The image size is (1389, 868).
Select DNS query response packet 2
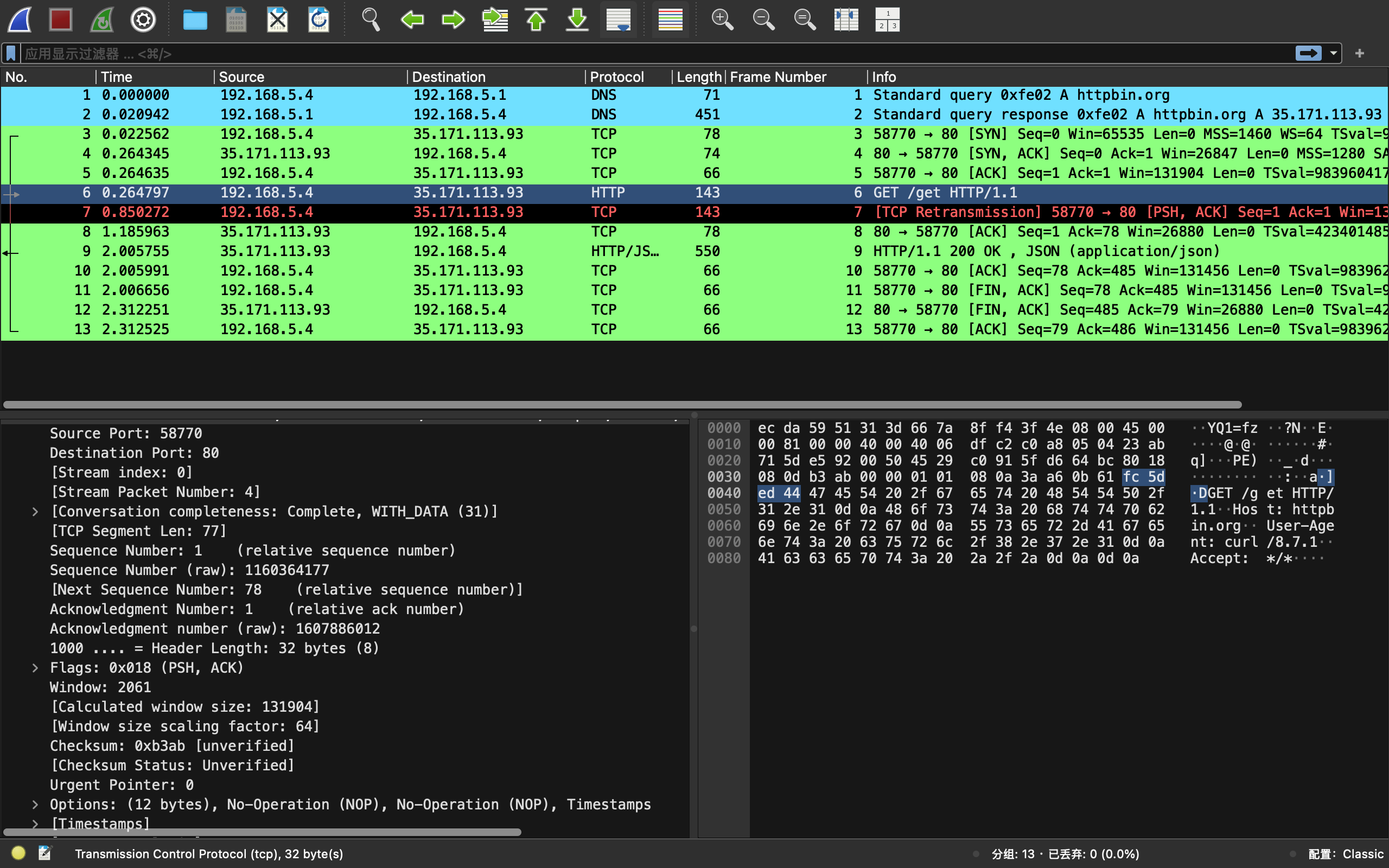[x=694, y=115]
